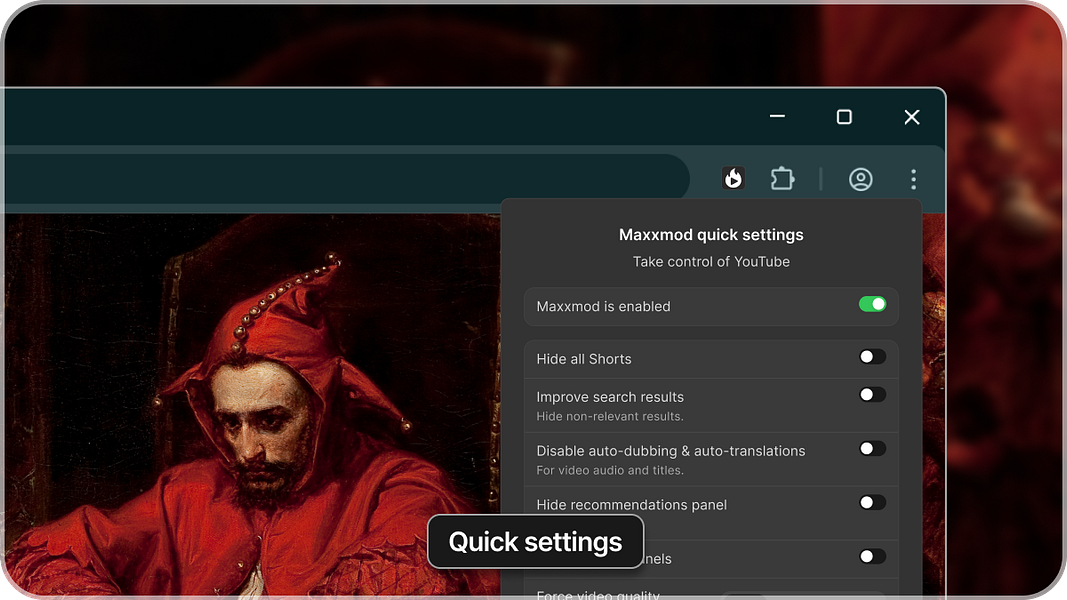Minimize the browser window
The height and width of the screenshot is (600, 1067).
pyautogui.click(x=777, y=116)
